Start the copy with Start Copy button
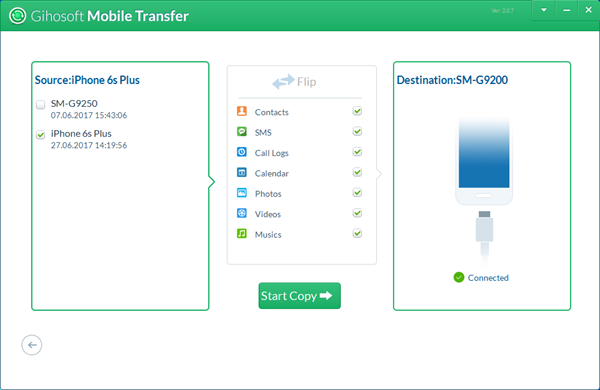Image resolution: width=600 pixels, height=390 pixels. 300,296
